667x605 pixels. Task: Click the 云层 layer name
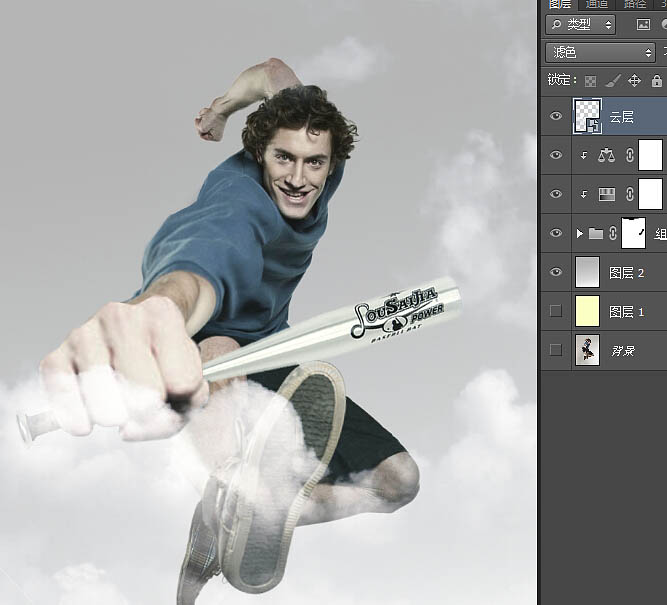[x=621, y=117]
